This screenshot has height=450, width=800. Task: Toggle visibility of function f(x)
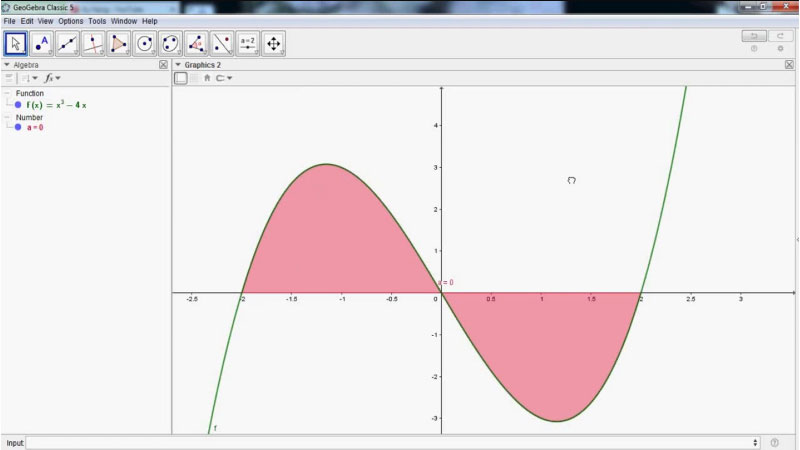[x=18, y=104]
